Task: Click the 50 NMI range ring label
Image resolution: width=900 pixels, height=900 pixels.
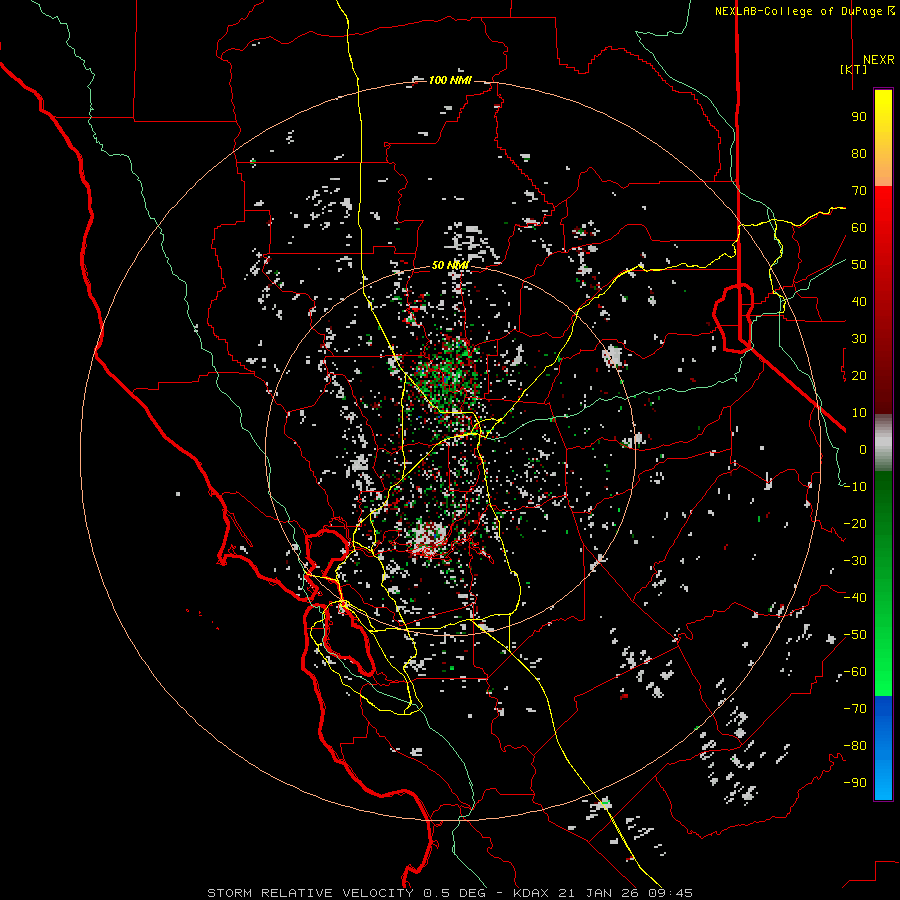Action: pyautogui.click(x=450, y=265)
